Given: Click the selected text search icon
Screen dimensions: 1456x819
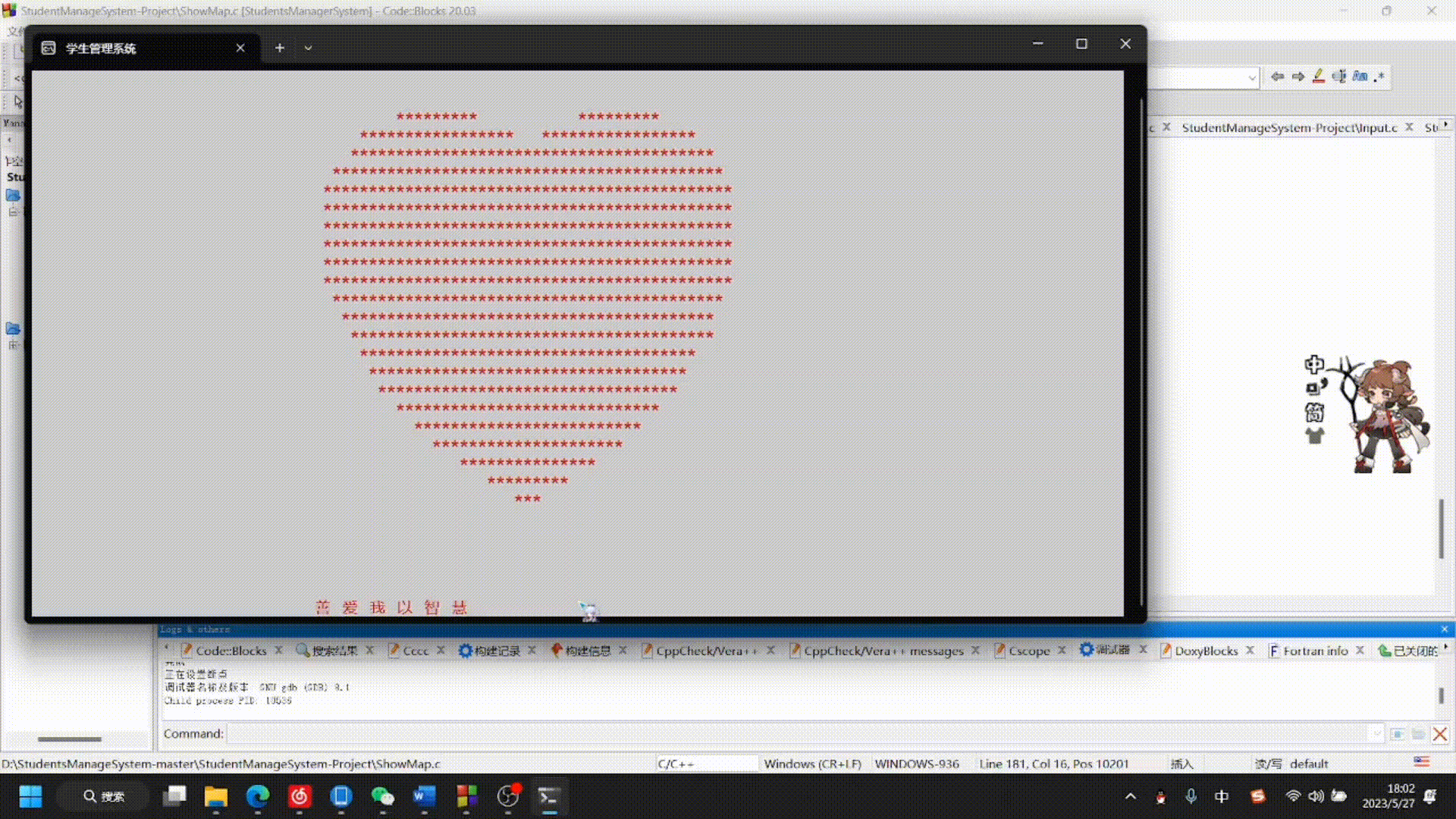Looking at the screenshot, I should coord(1339,77).
